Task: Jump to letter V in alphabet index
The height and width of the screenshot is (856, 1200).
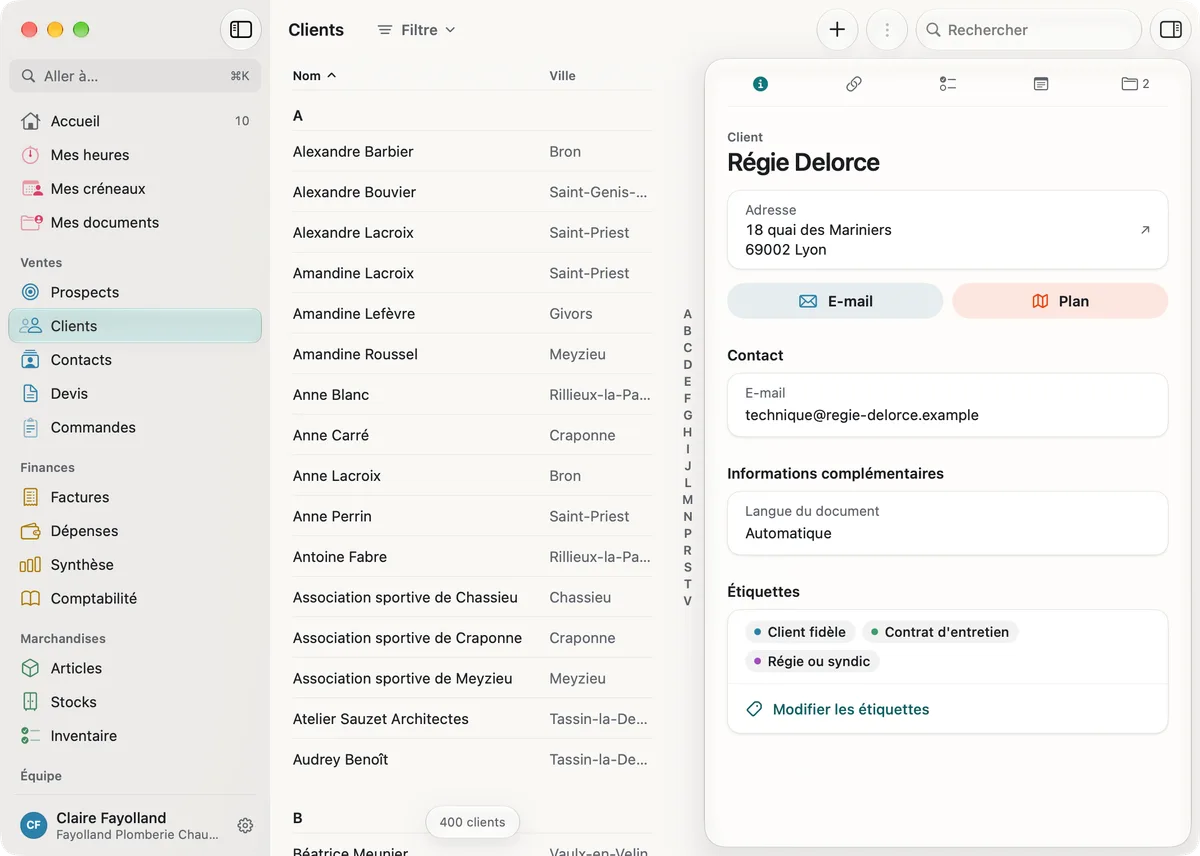Action: point(687,601)
